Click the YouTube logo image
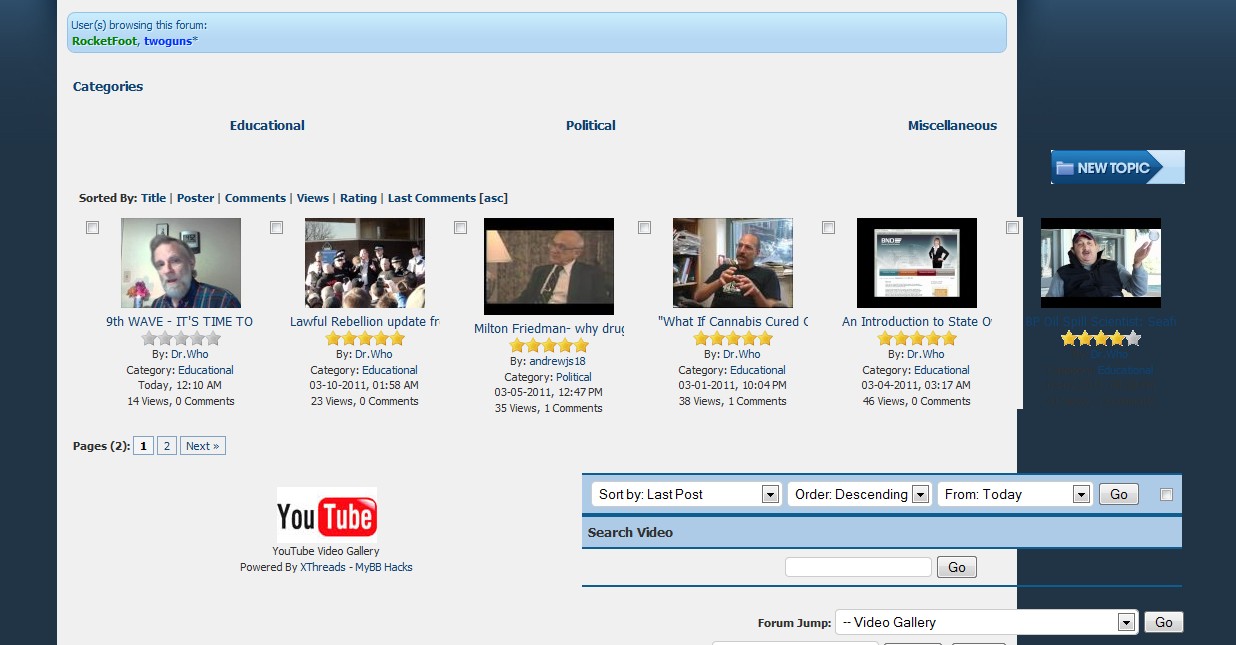The height and width of the screenshot is (645, 1236). [x=326, y=515]
